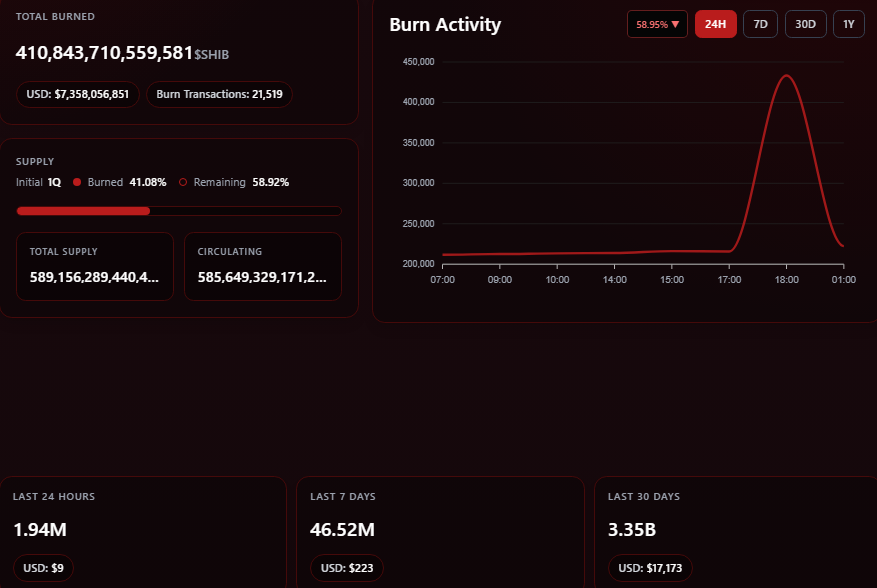Click the peak of the burn chart line
This screenshot has height=588, width=877.
pyautogui.click(x=786, y=75)
